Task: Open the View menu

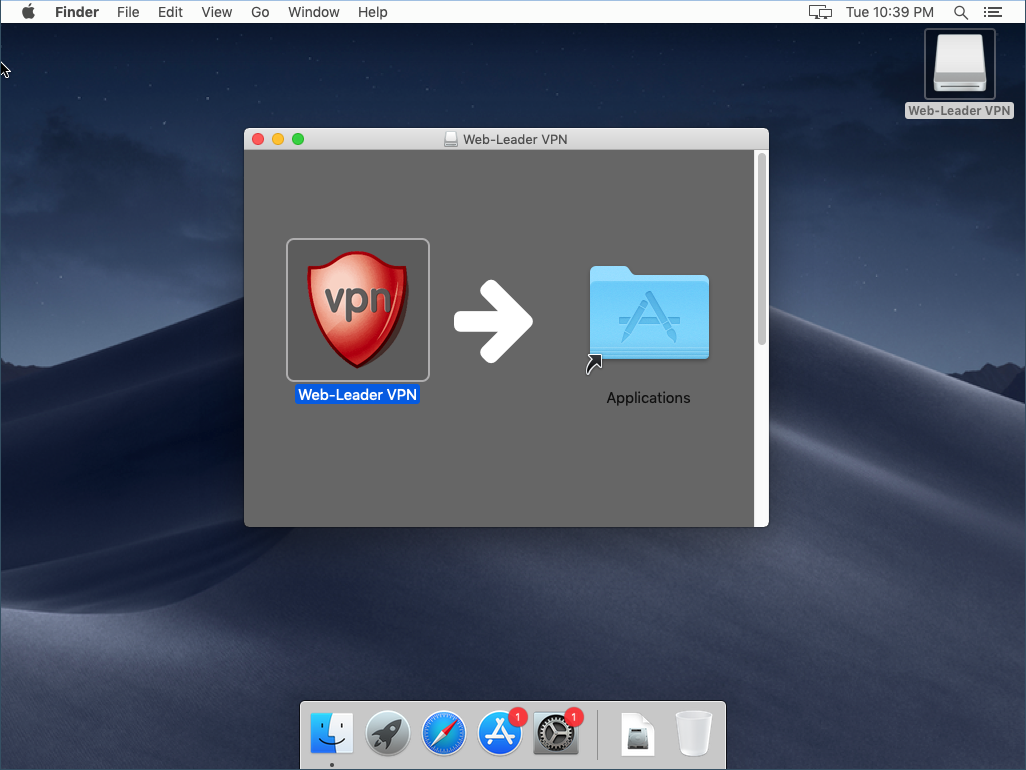Action: tap(217, 12)
